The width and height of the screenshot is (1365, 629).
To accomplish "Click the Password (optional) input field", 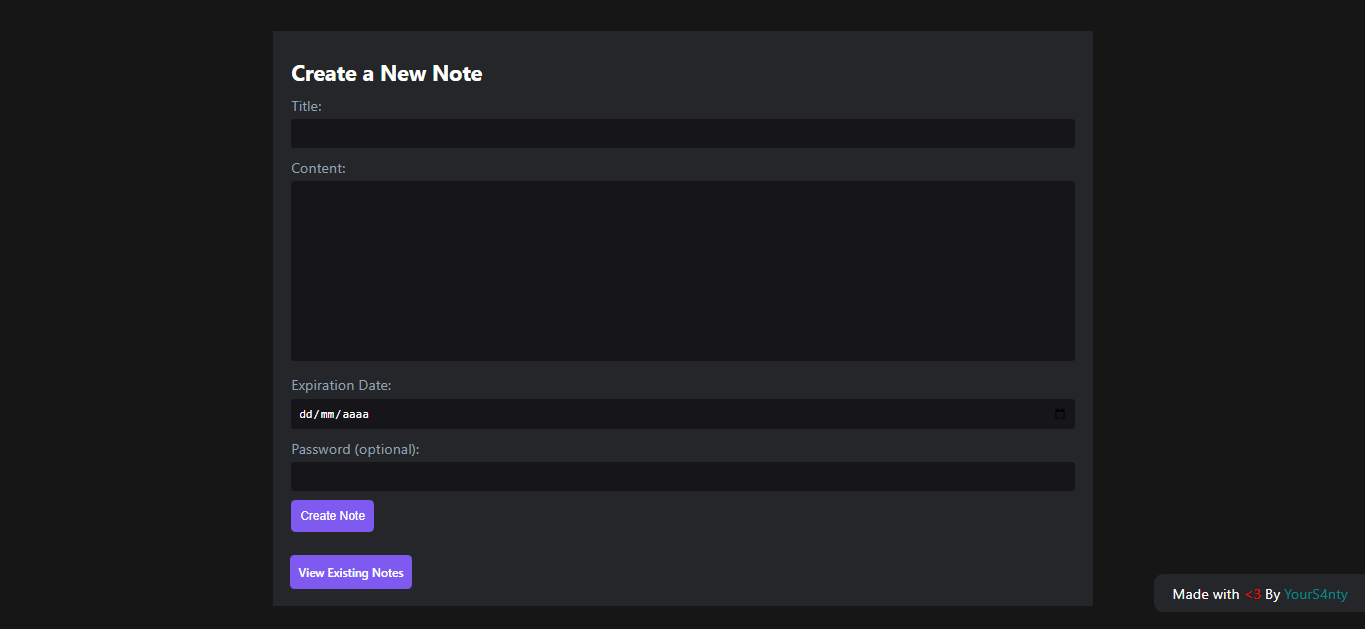I will [x=682, y=477].
